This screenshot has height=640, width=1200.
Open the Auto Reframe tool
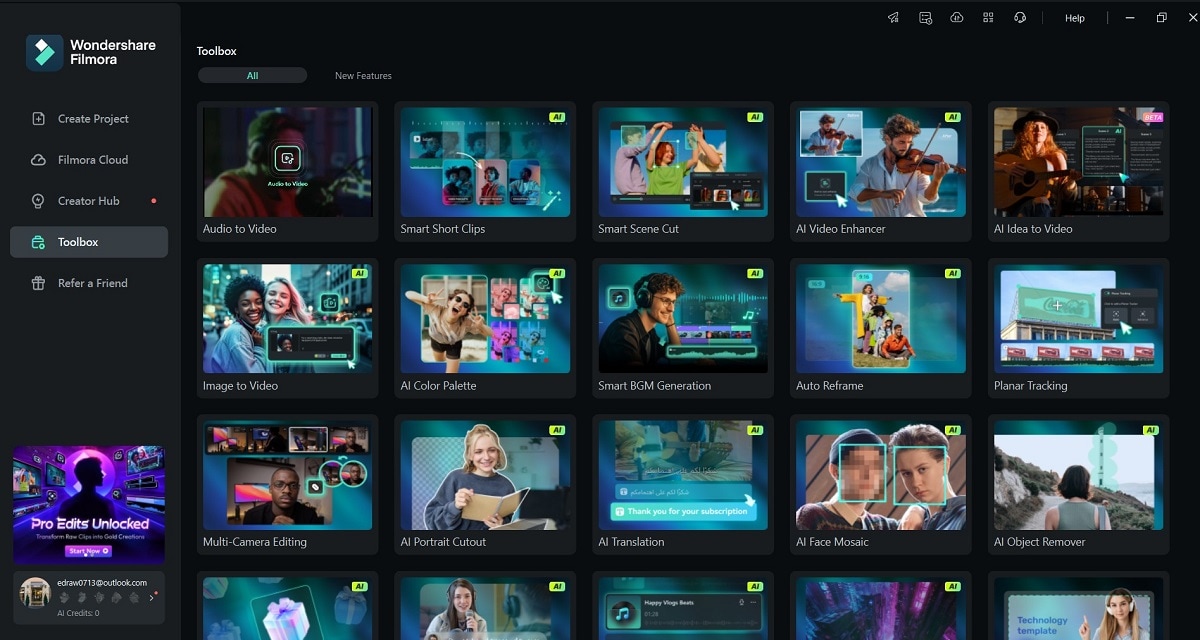coord(881,328)
